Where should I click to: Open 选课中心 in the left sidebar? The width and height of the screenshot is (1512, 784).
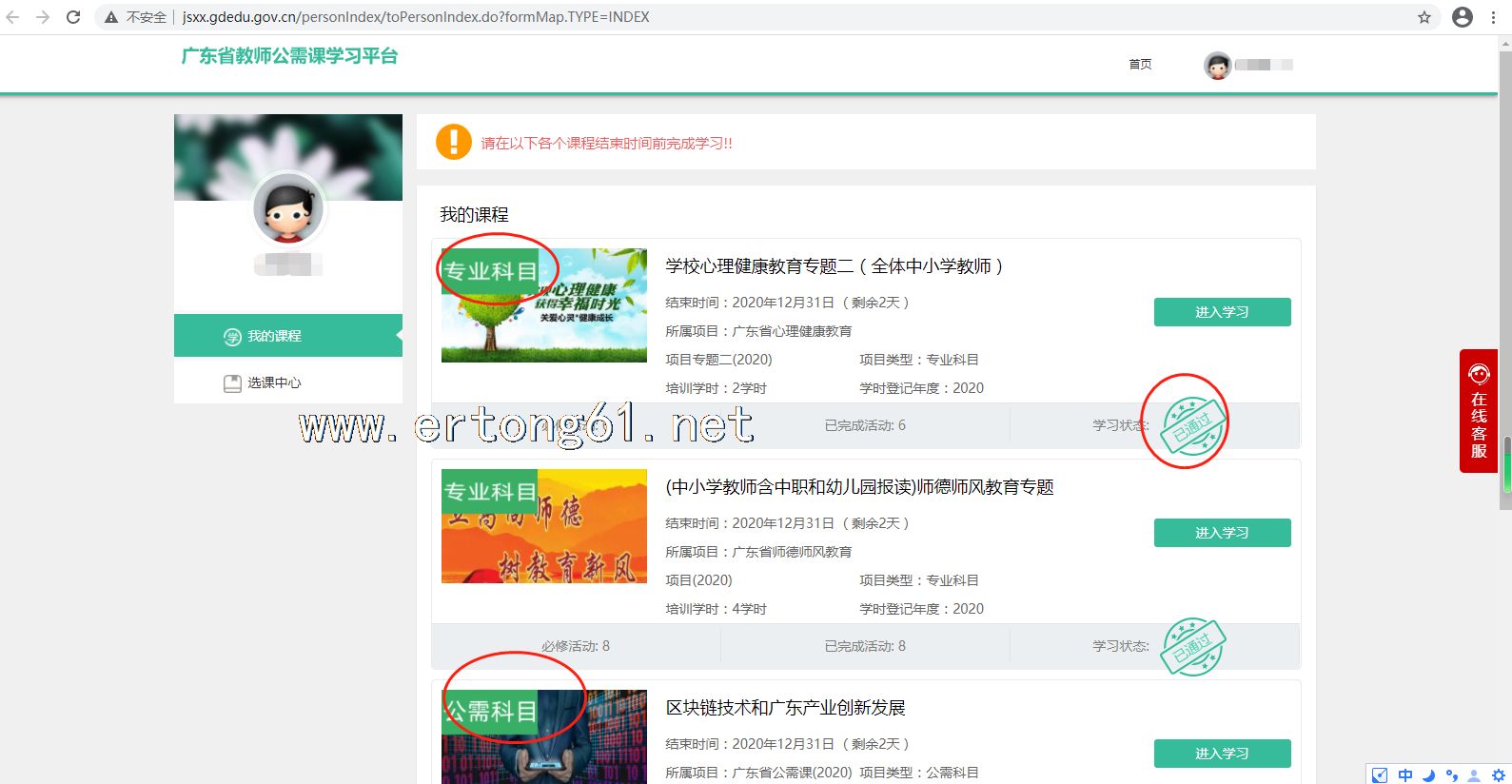pyautogui.click(x=274, y=382)
